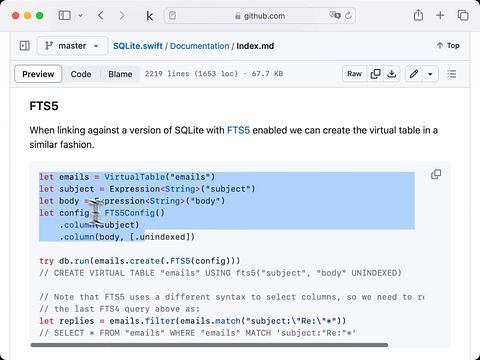Viewport: 480px width, 360px height.
Task: Reload the github.com page
Action: pos(348,15)
